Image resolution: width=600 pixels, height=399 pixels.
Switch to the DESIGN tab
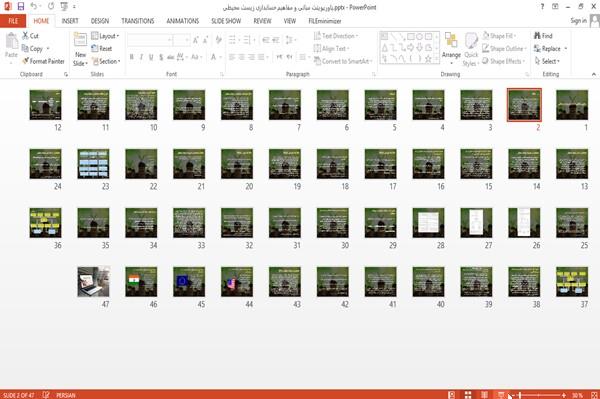pyautogui.click(x=100, y=21)
